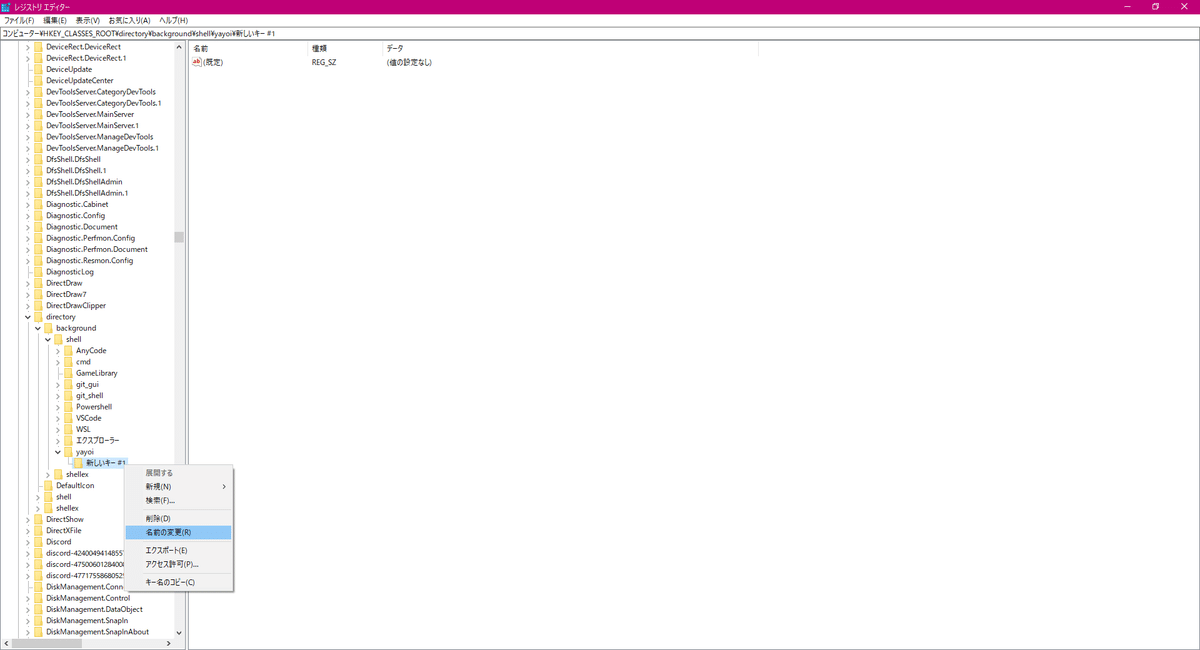Click the DeviceUpdateCenter folder icon
Viewport: 1200px width, 650px height.
point(38,80)
